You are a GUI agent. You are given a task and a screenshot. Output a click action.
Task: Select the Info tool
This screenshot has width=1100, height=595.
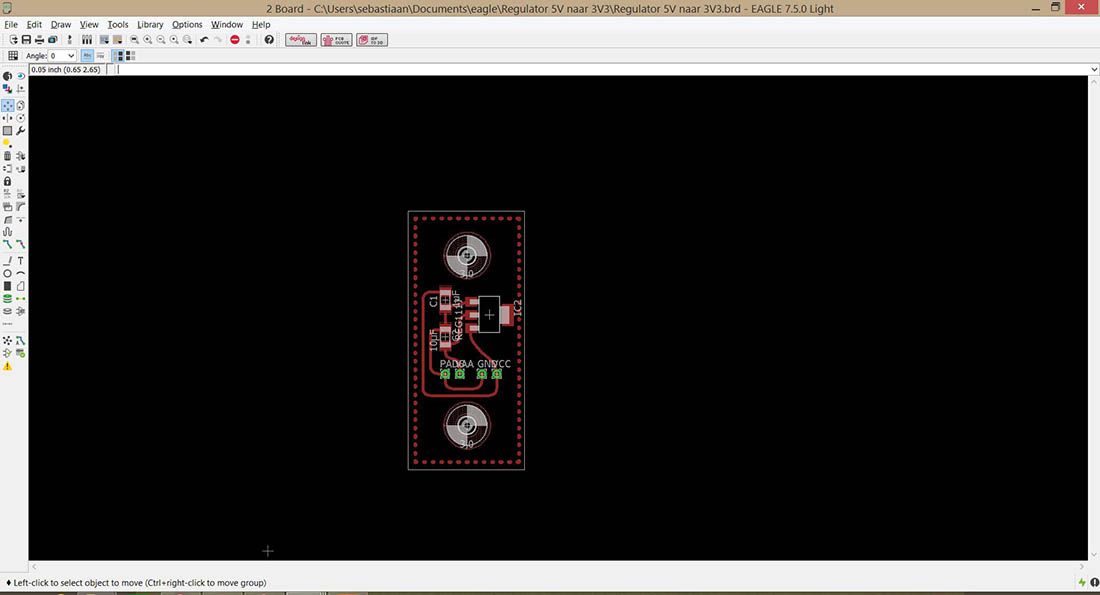point(7,76)
